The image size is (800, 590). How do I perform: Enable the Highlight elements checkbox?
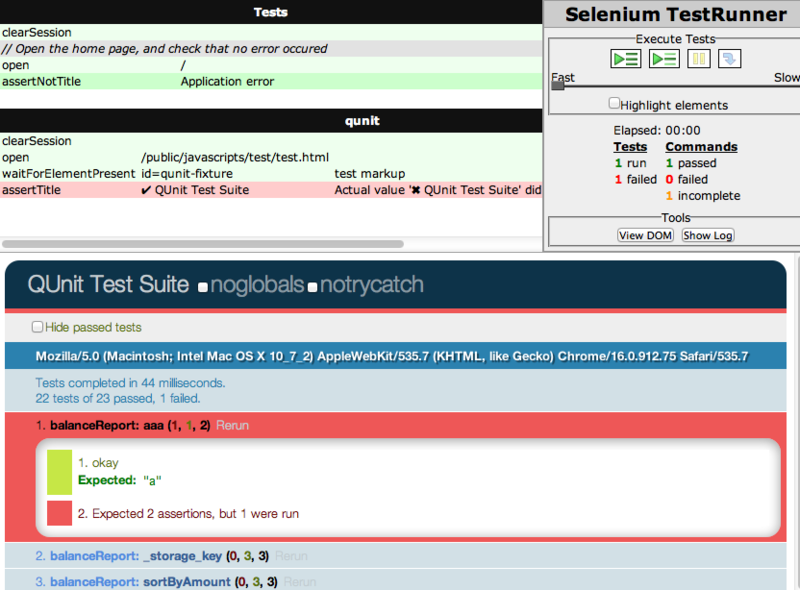[614, 103]
